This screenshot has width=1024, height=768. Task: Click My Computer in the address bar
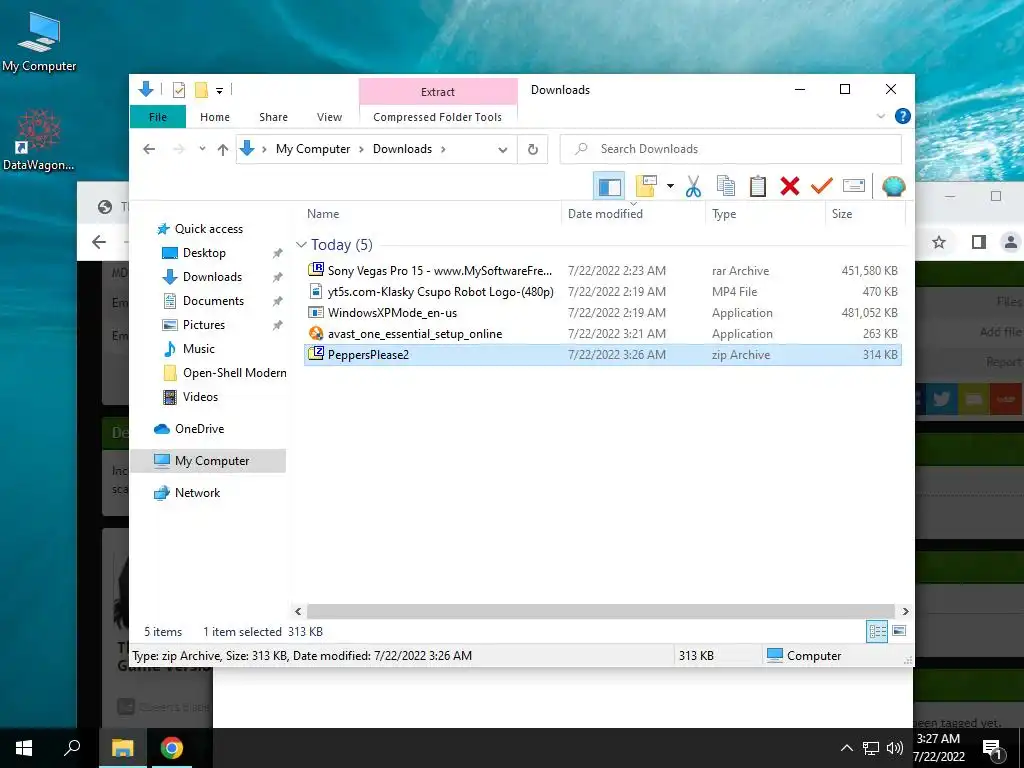tap(313, 149)
